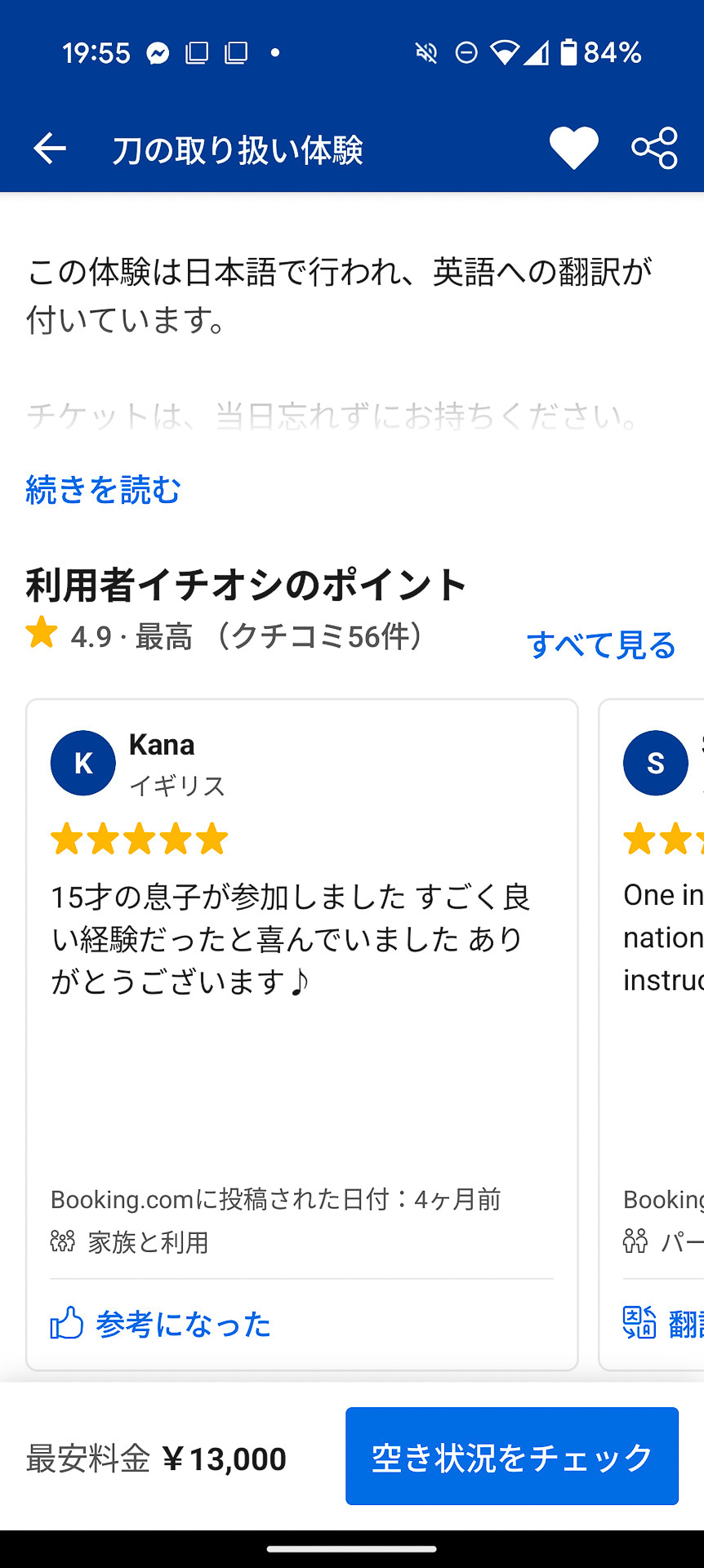Tap the five-star rating row on Kana's review

point(139,838)
